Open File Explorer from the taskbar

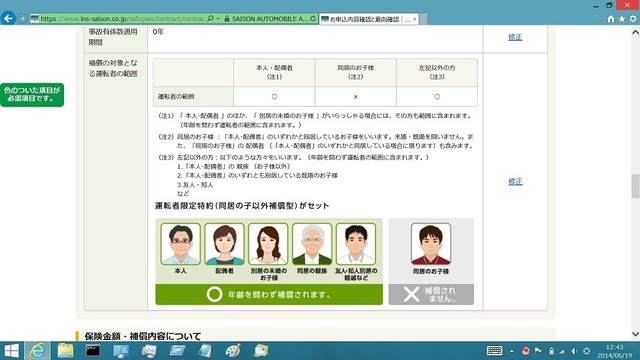pyautogui.click(x=65, y=351)
